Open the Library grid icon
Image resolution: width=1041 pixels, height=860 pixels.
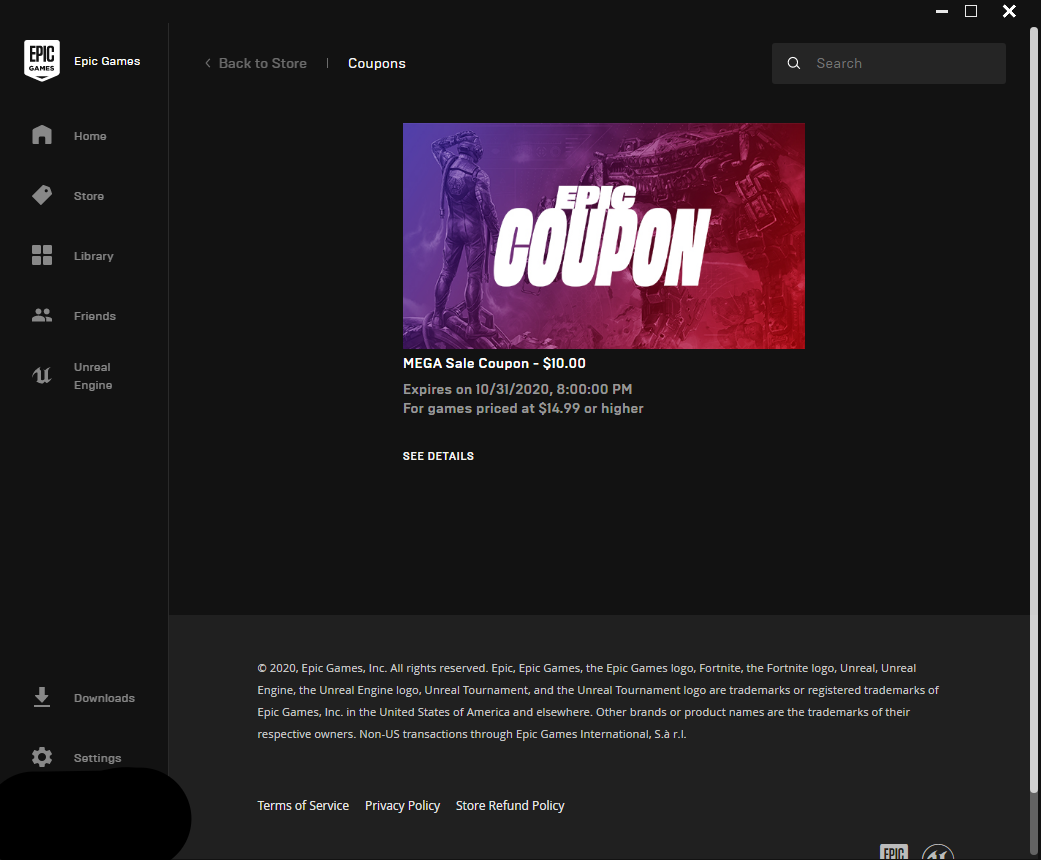pos(42,255)
